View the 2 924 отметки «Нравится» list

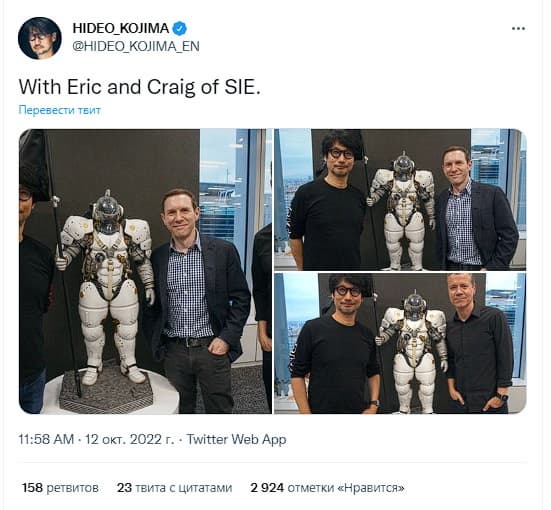point(327,488)
